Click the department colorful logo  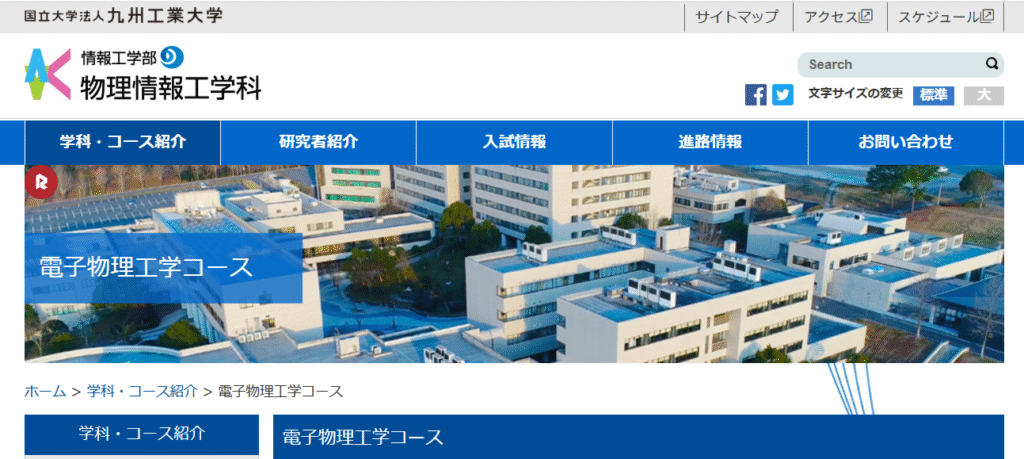coord(48,74)
